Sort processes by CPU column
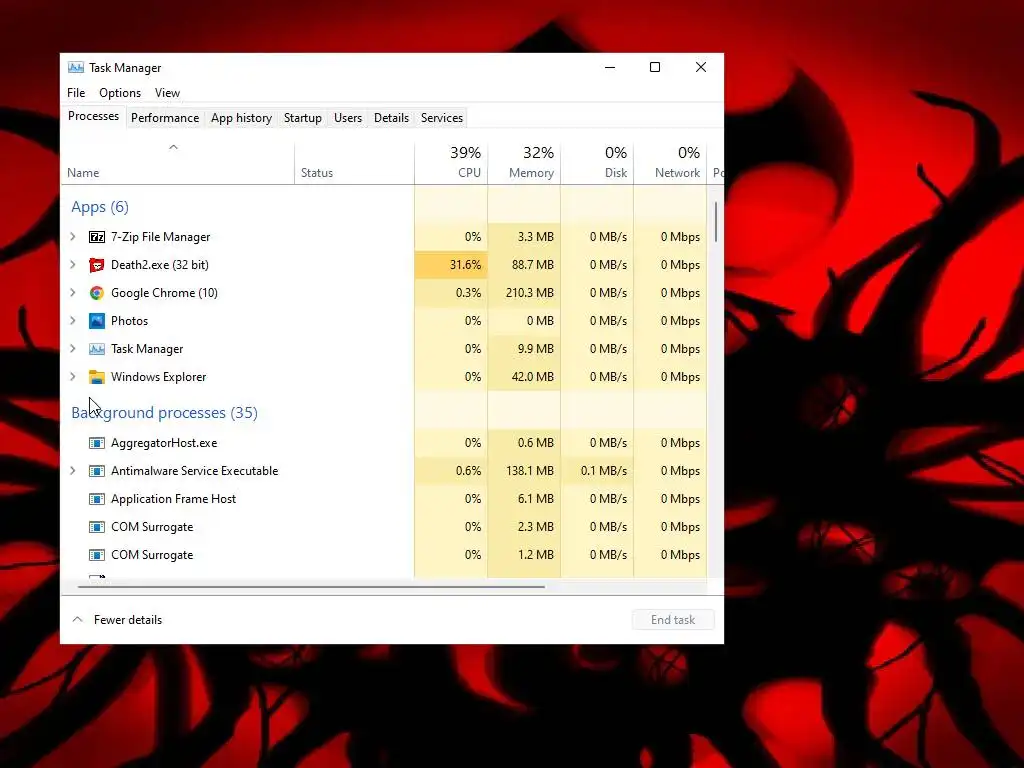1024x768 pixels. point(451,163)
